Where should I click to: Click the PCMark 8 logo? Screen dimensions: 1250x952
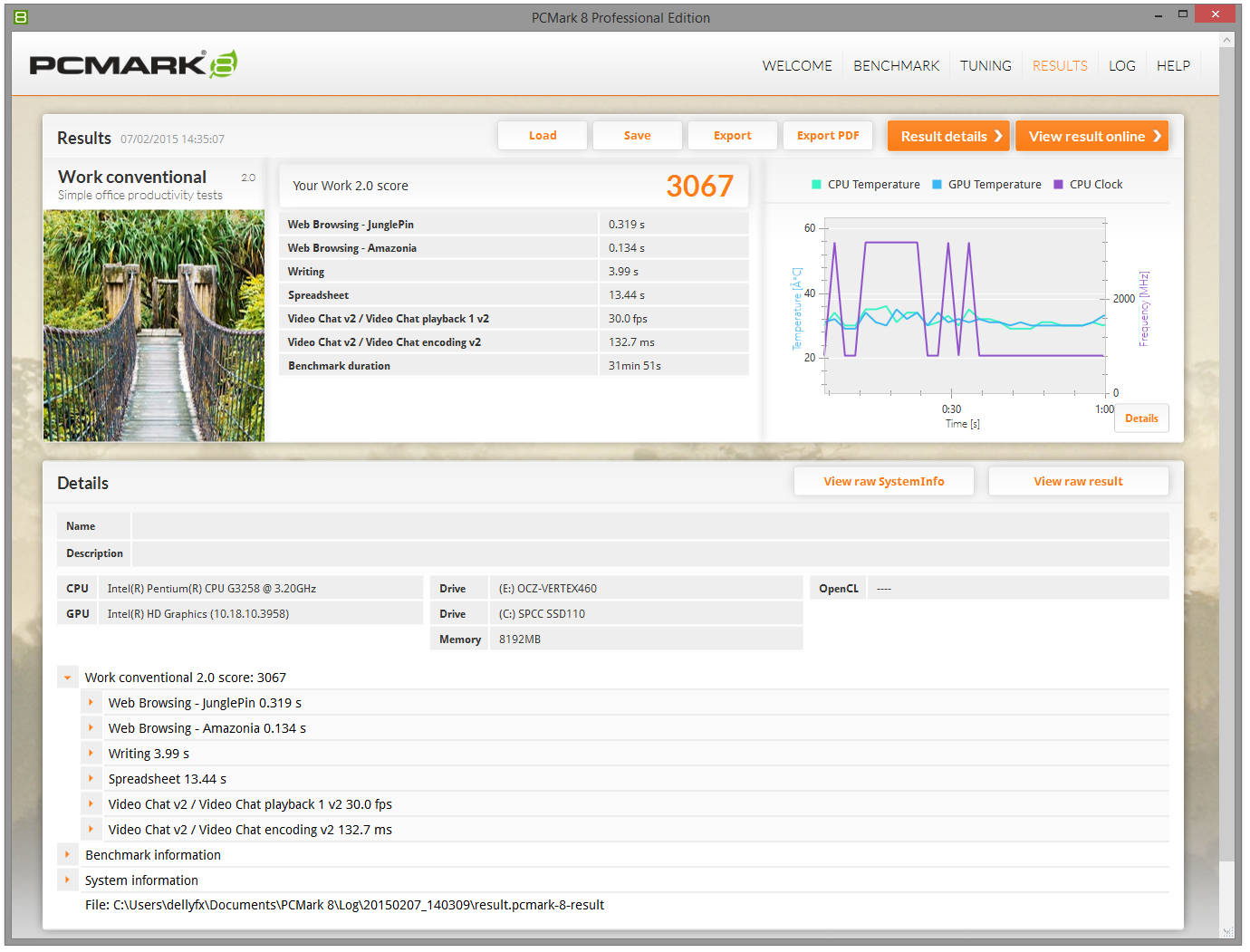[133, 64]
